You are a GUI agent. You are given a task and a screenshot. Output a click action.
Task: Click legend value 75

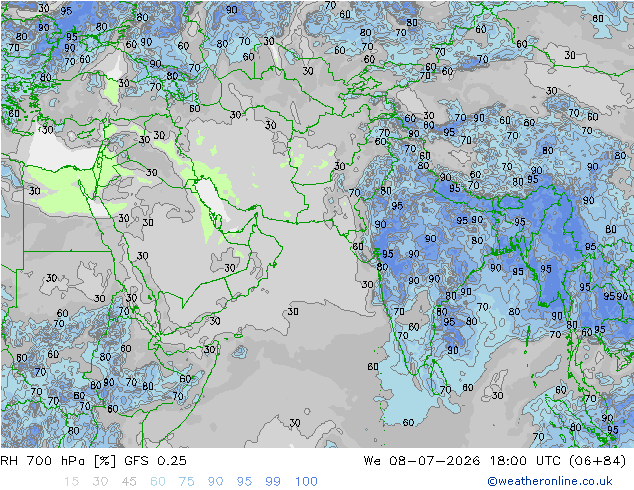point(186,482)
